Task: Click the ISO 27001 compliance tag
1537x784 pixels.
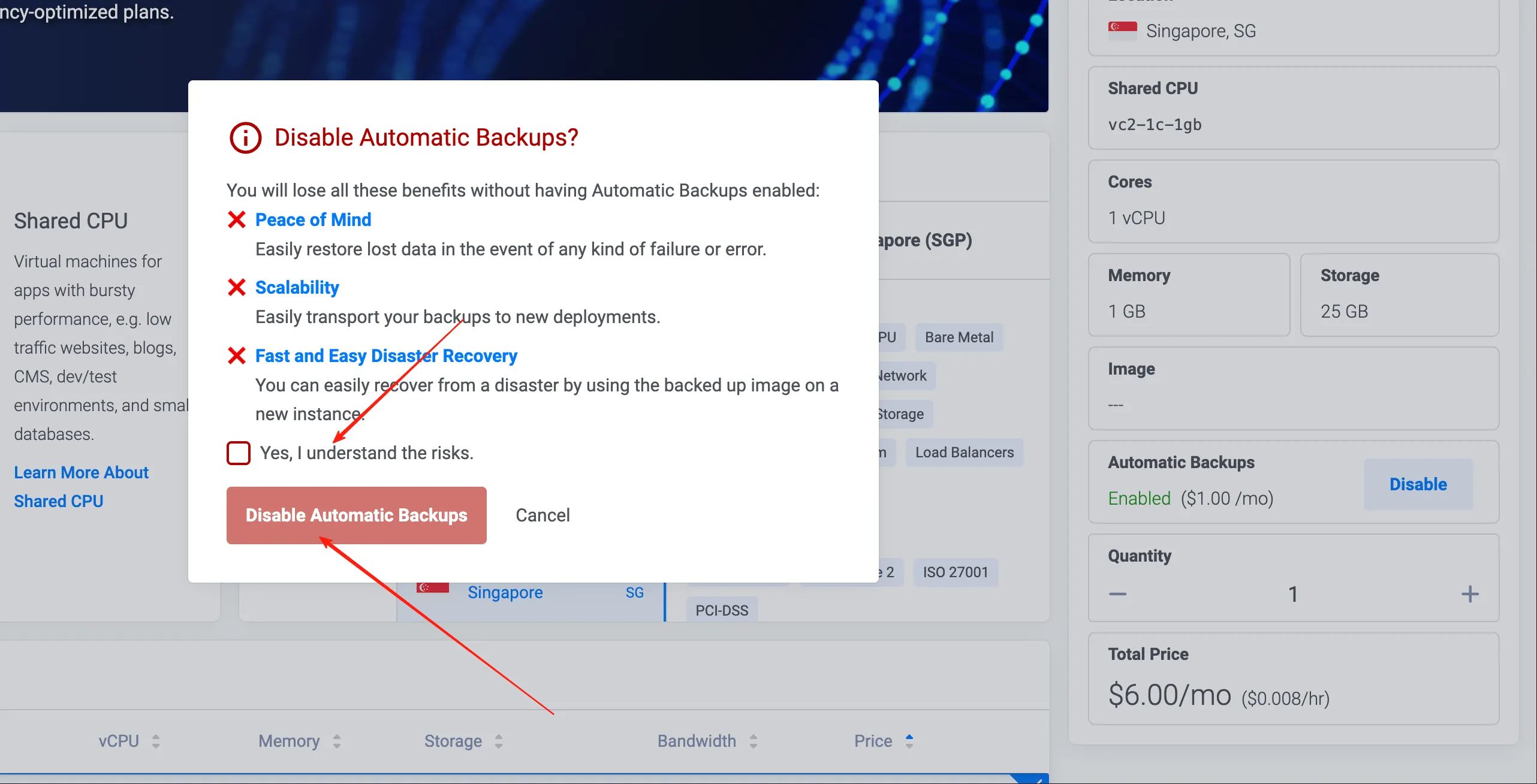Action: 955,572
